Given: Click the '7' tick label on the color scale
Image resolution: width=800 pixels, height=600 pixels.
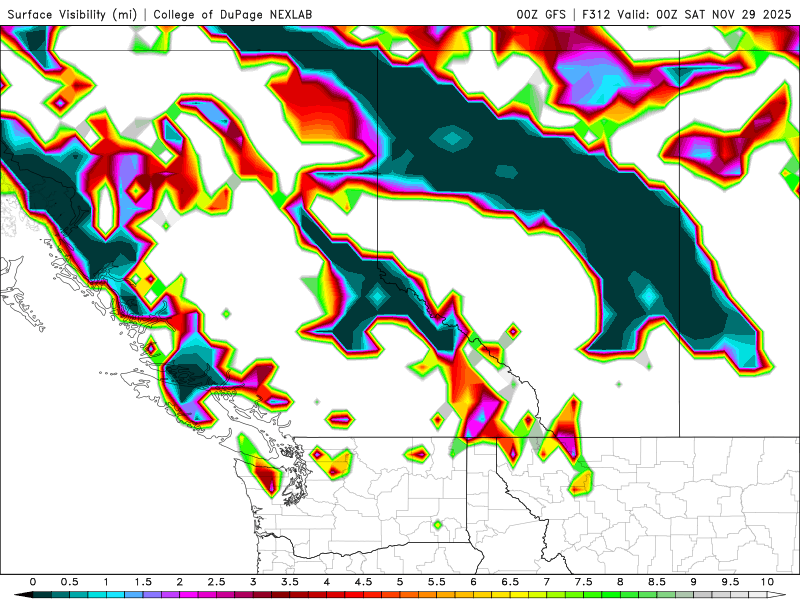Looking at the screenshot, I should click(547, 582).
